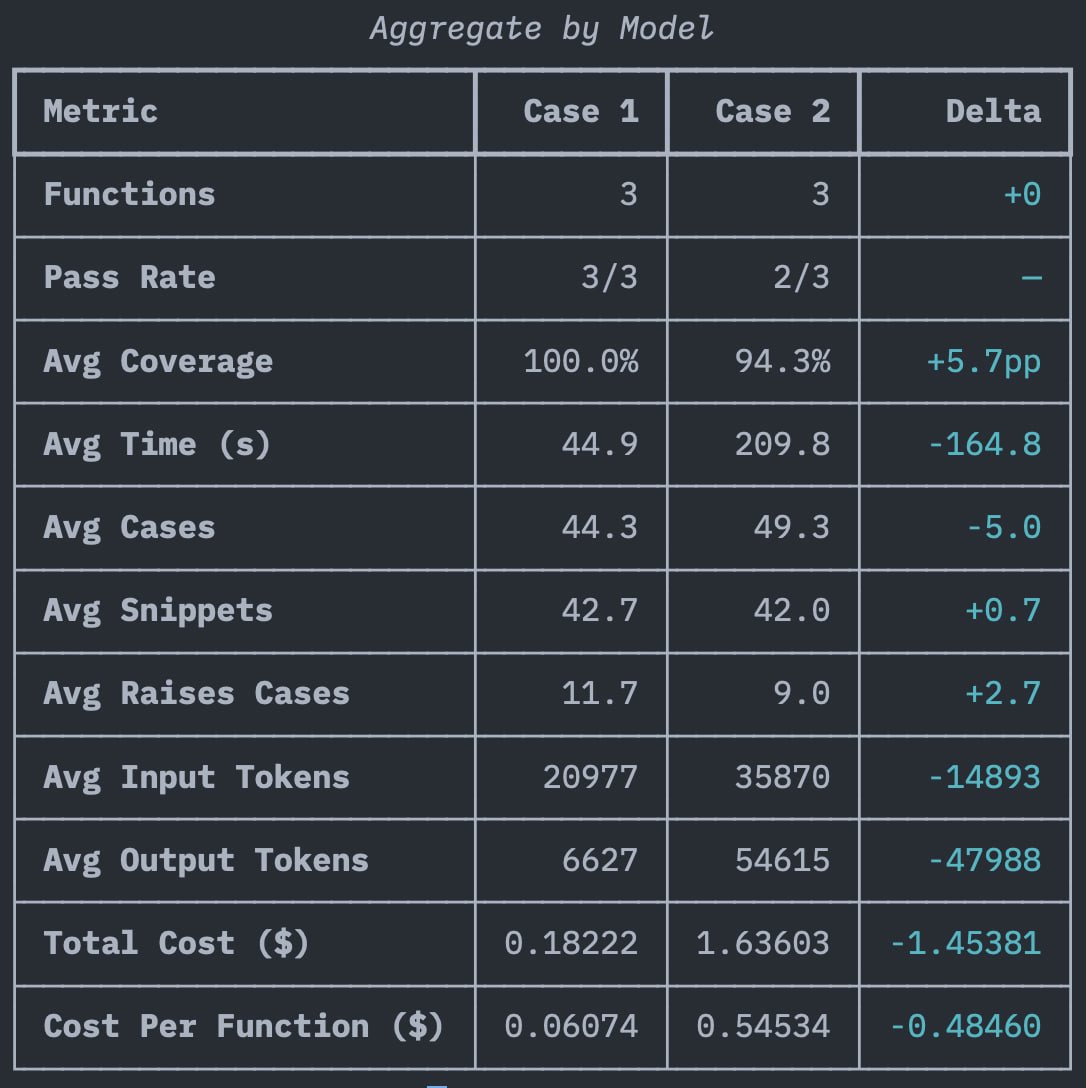Click the '11.7' raises cases value
This screenshot has width=1086, height=1088.
(600, 694)
